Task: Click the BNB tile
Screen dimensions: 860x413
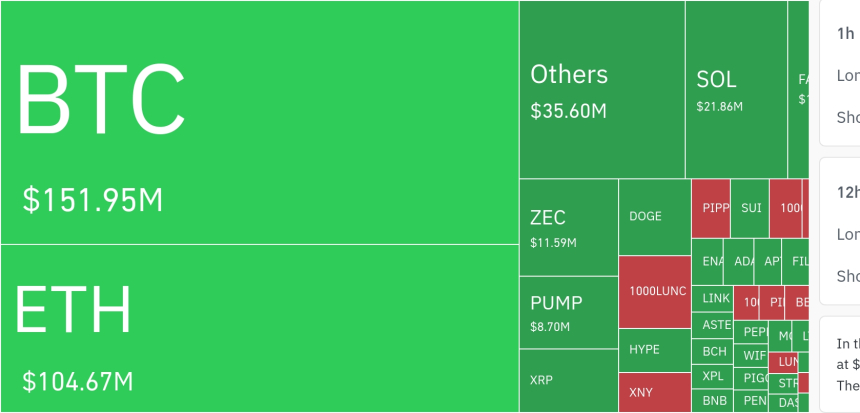Action: pyautogui.click(x=714, y=401)
